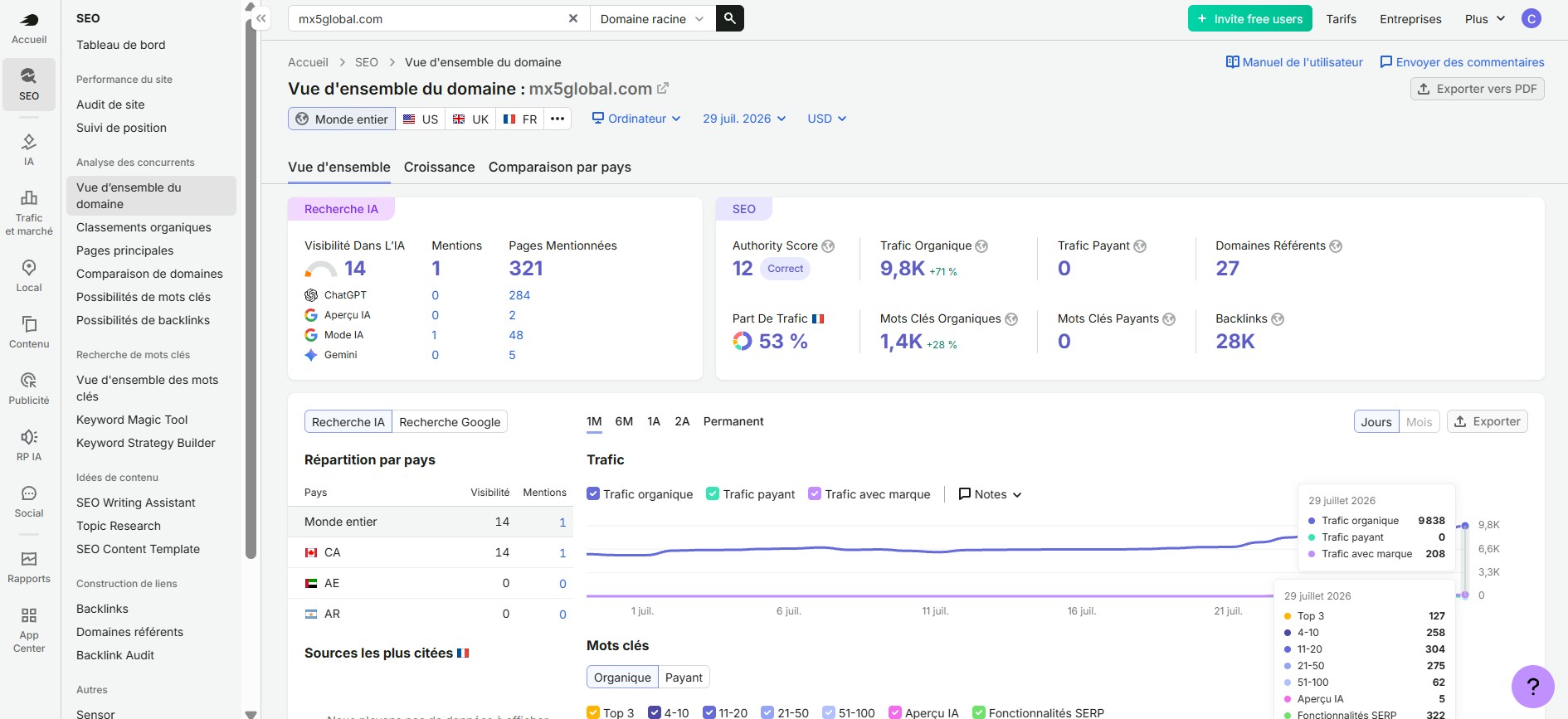Open the RP IA sidebar icon

[x=29, y=445]
